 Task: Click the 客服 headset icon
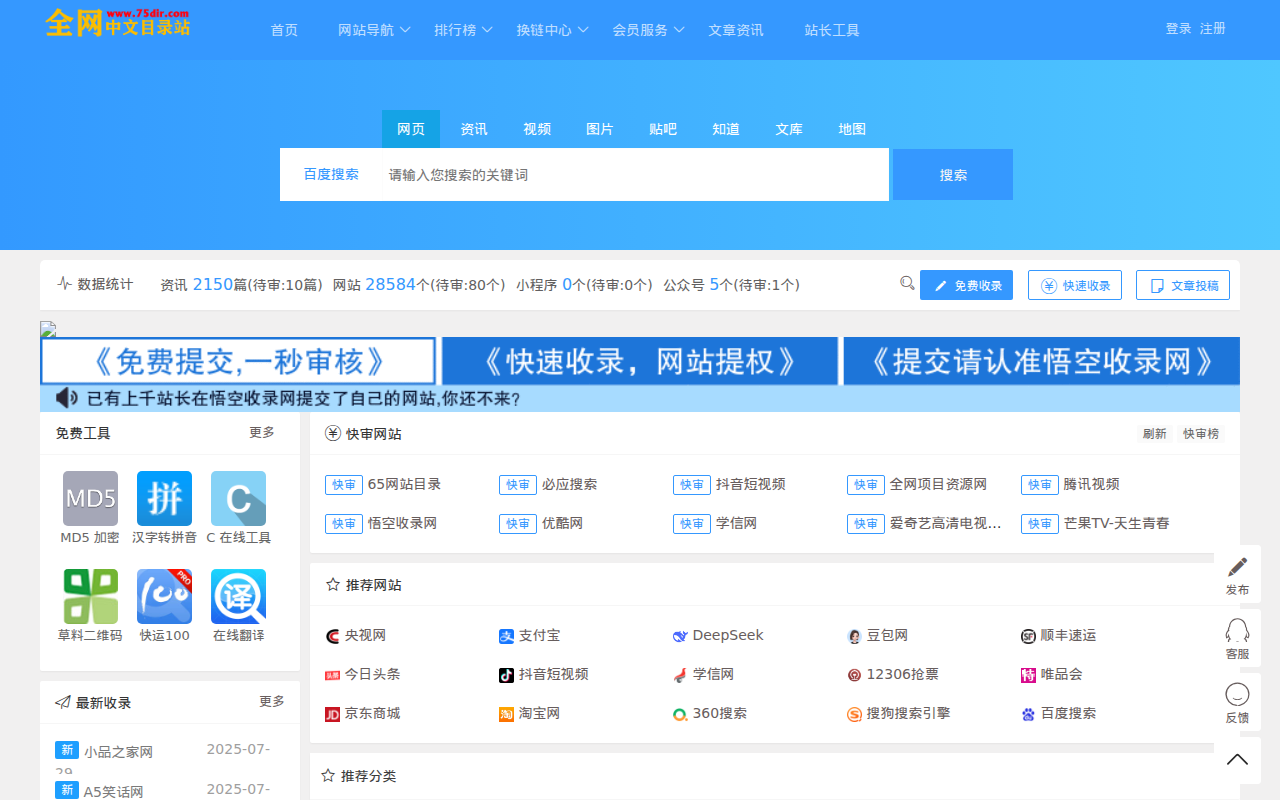1237,631
